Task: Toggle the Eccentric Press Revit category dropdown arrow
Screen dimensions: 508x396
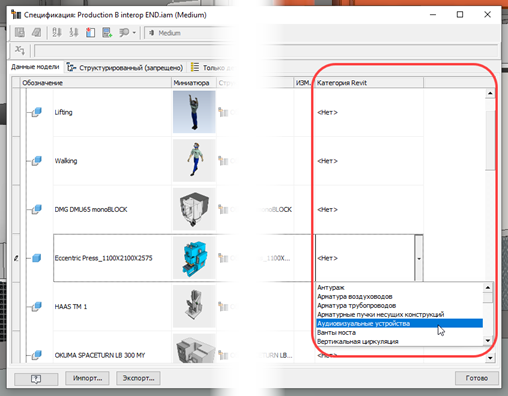Action: pyautogui.click(x=419, y=258)
